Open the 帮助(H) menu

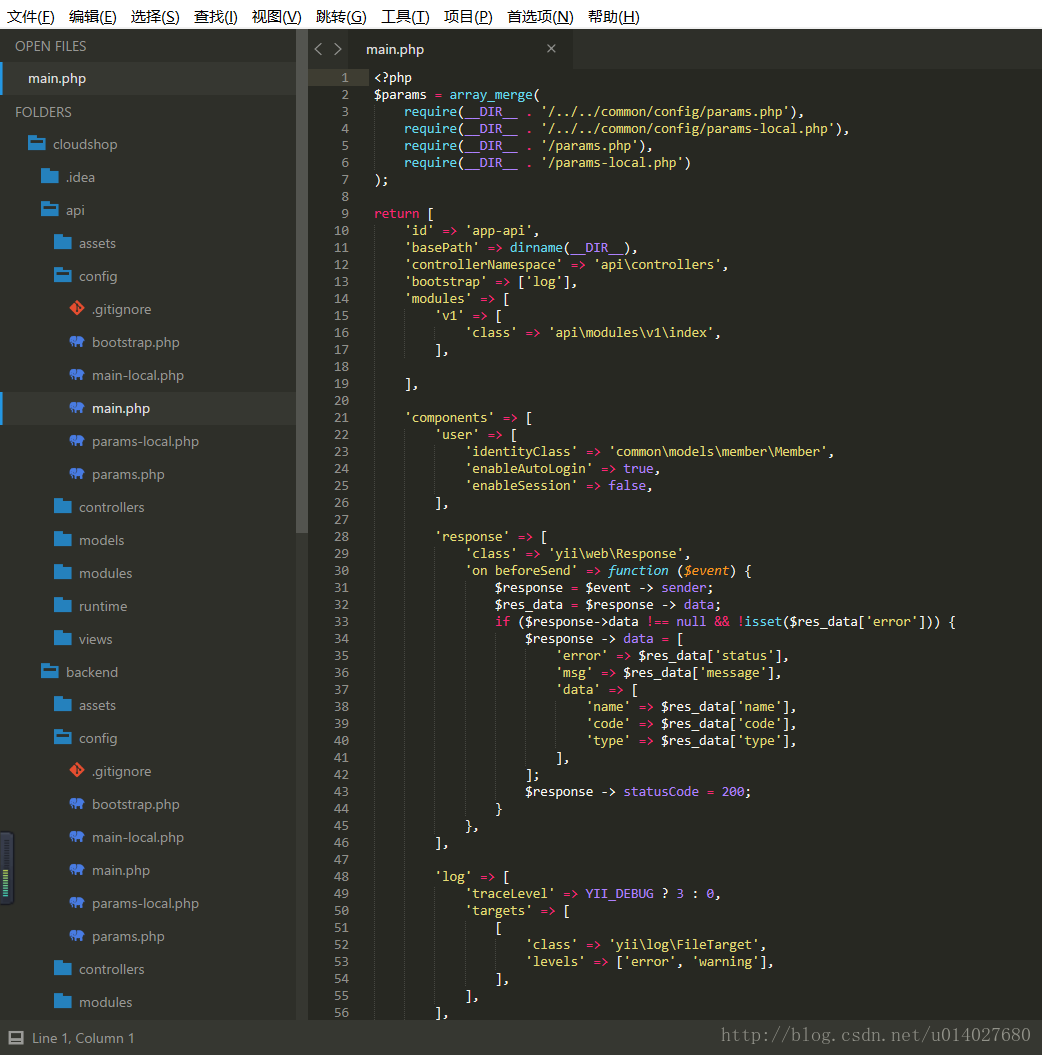[613, 16]
